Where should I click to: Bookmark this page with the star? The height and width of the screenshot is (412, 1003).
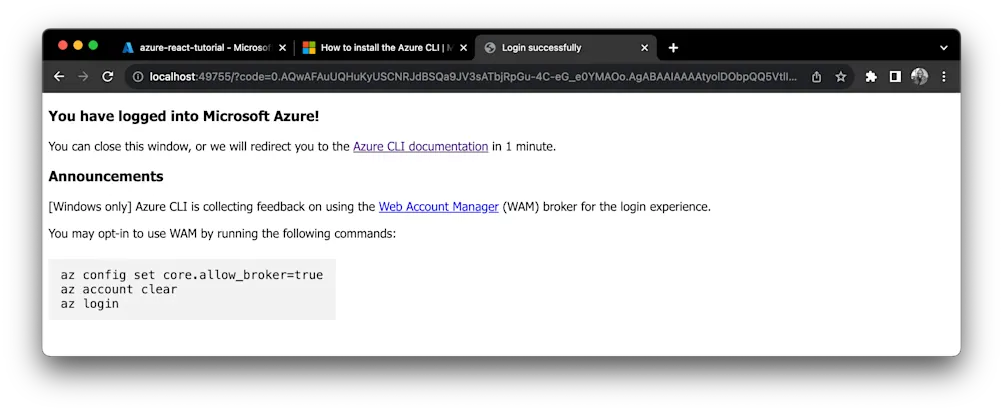tap(841, 77)
